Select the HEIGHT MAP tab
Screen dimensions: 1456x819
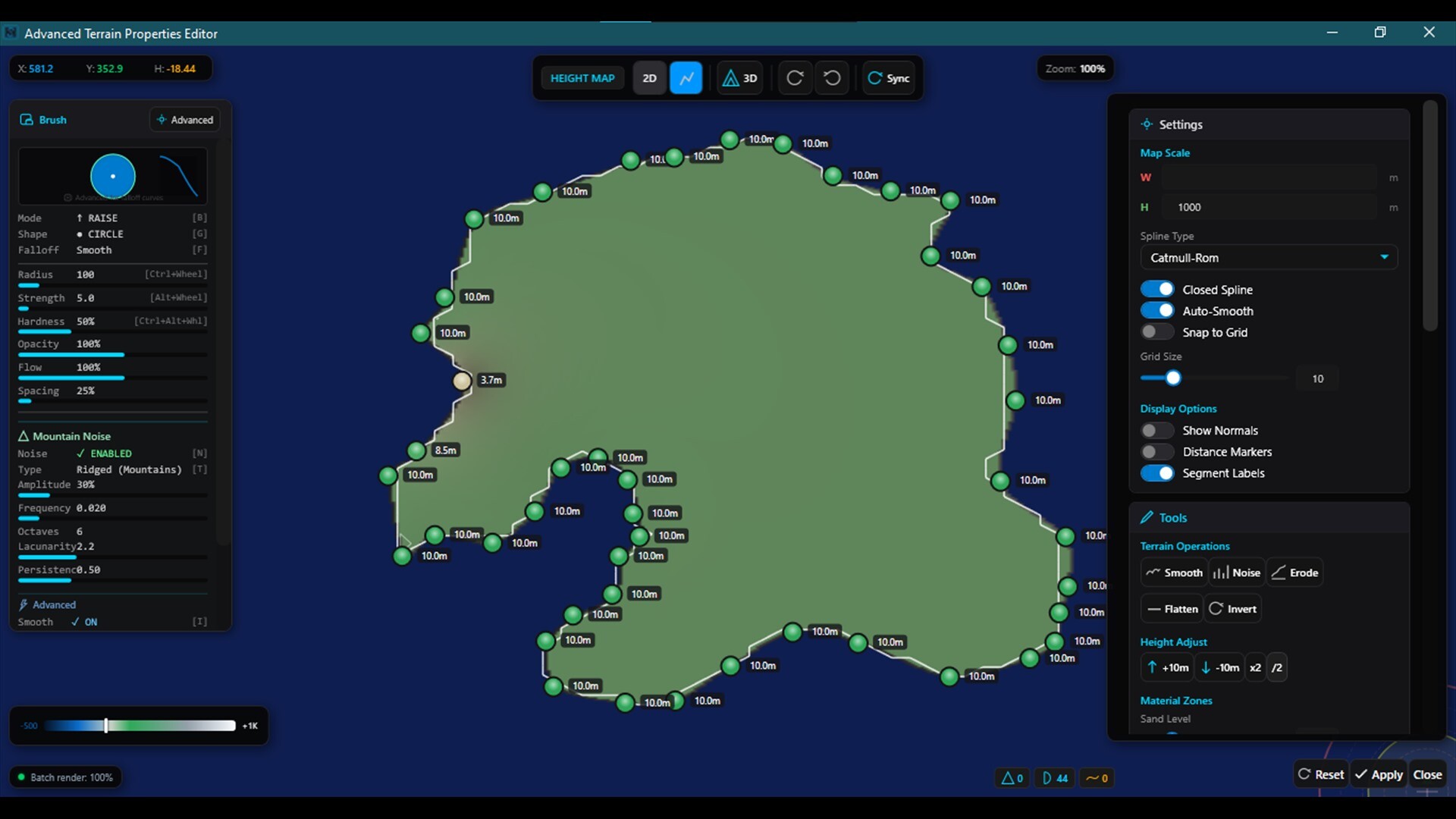point(582,78)
